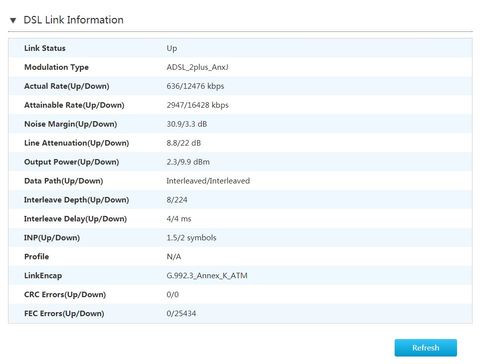Viewport: 480px width, 364px height.
Task: Select the 8.8/22 dB value
Action: coord(184,143)
